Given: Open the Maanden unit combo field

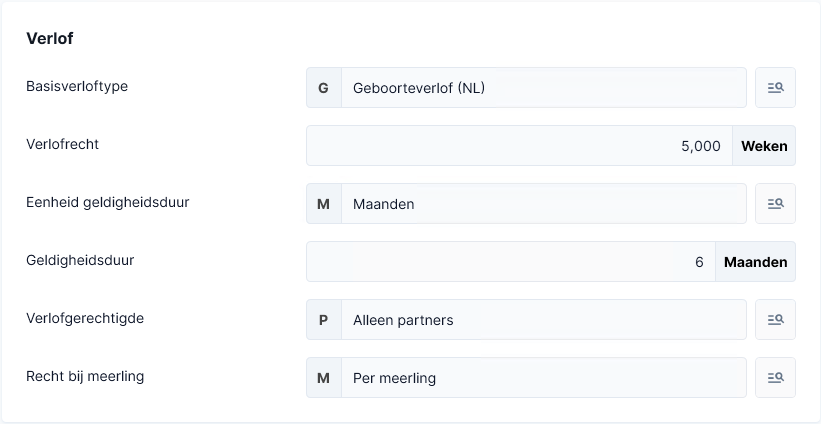Looking at the screenshot, I should pyautogui.click(x=544, y=204).
